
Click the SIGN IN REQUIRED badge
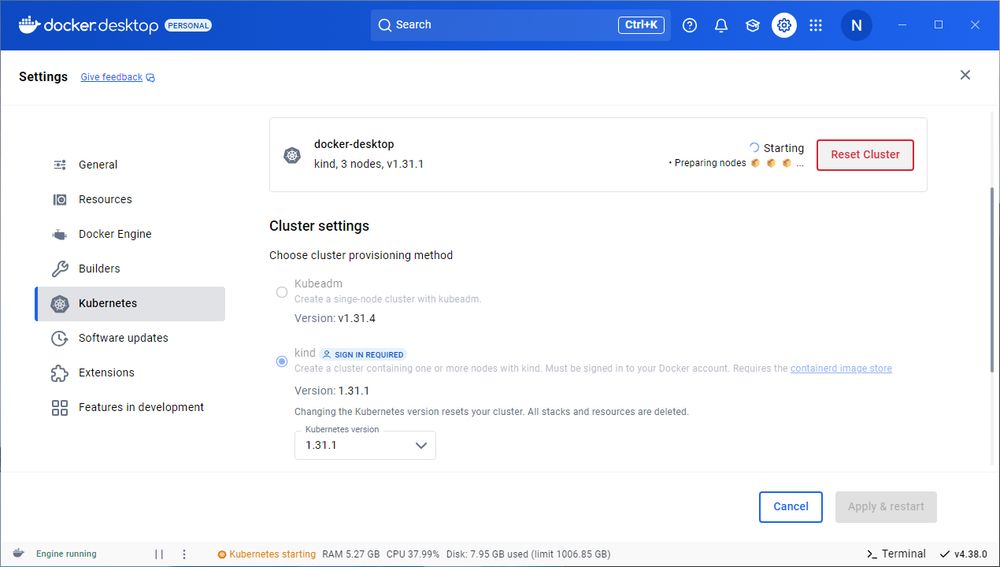coord(363,354)
